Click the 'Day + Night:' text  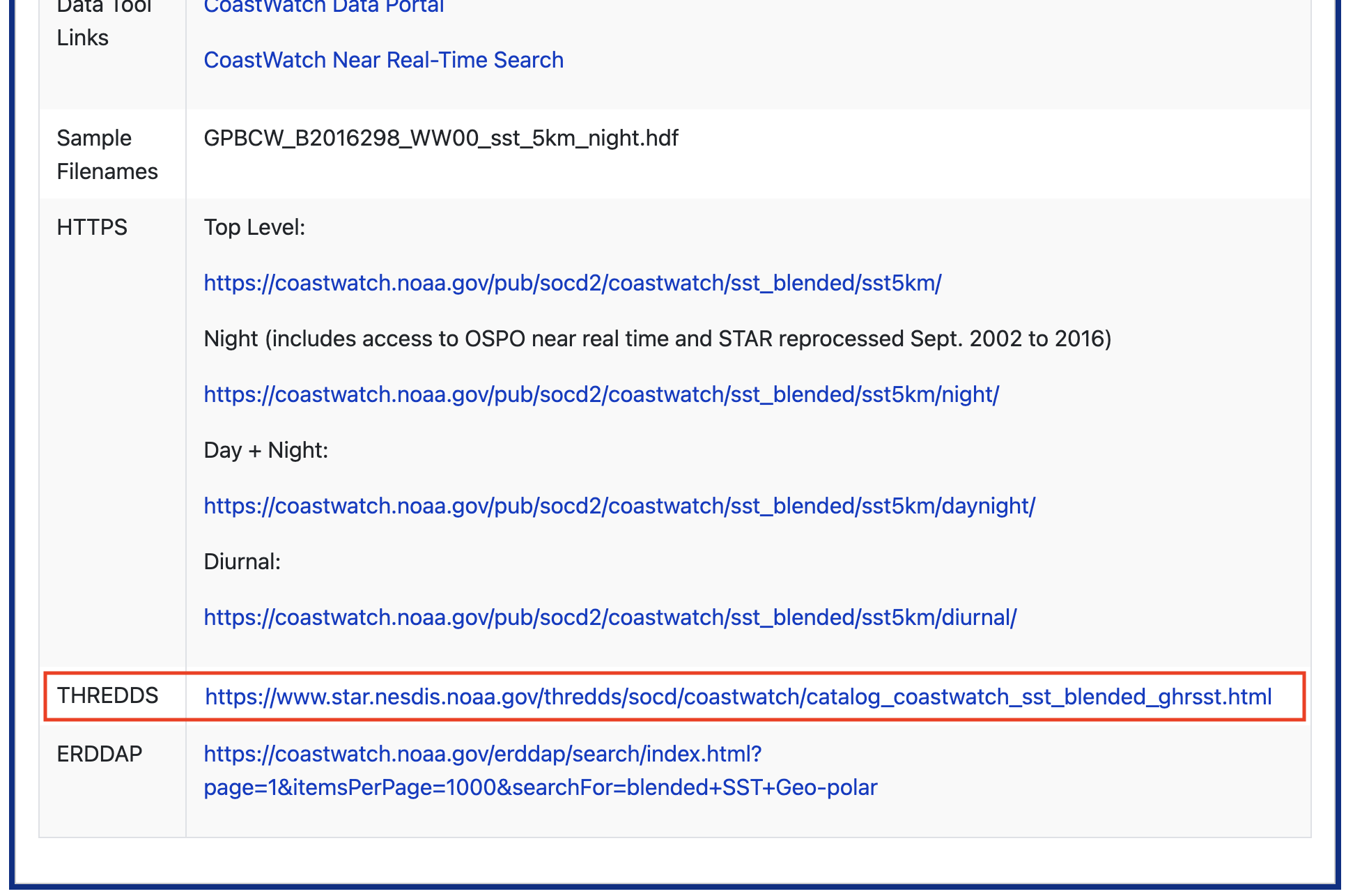point(265,450)
